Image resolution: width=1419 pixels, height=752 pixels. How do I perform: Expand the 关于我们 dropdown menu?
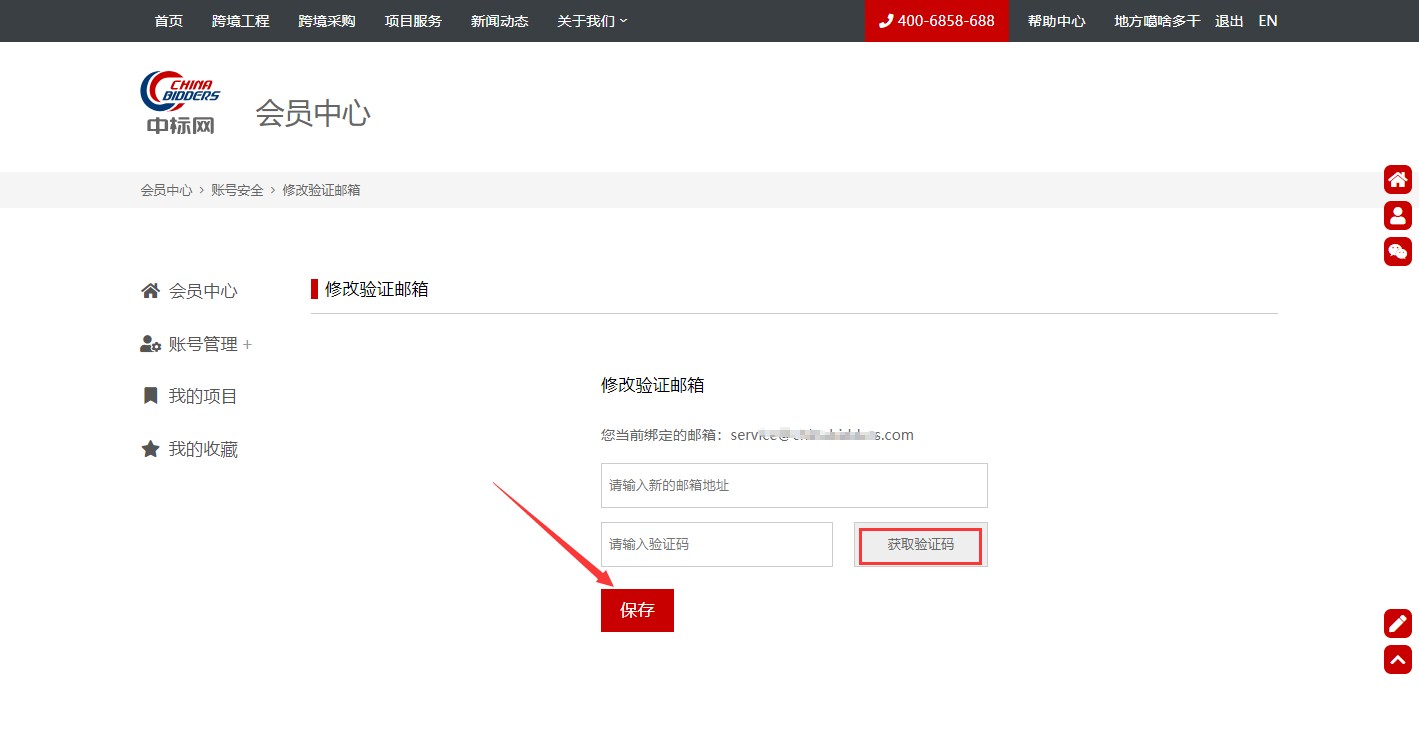click(592, 21)
